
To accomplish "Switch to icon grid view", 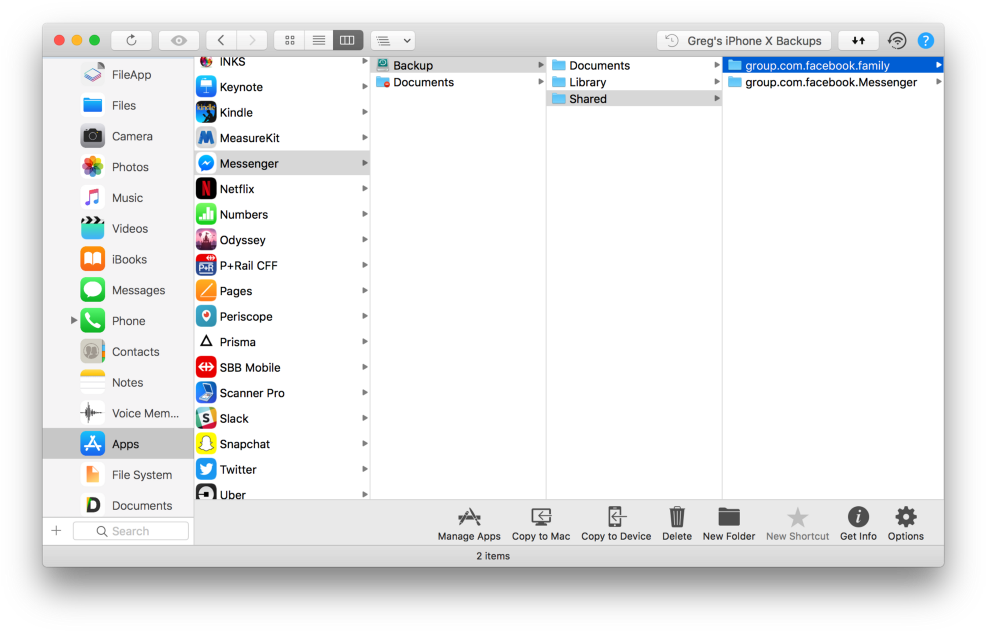I will (290, 40).
